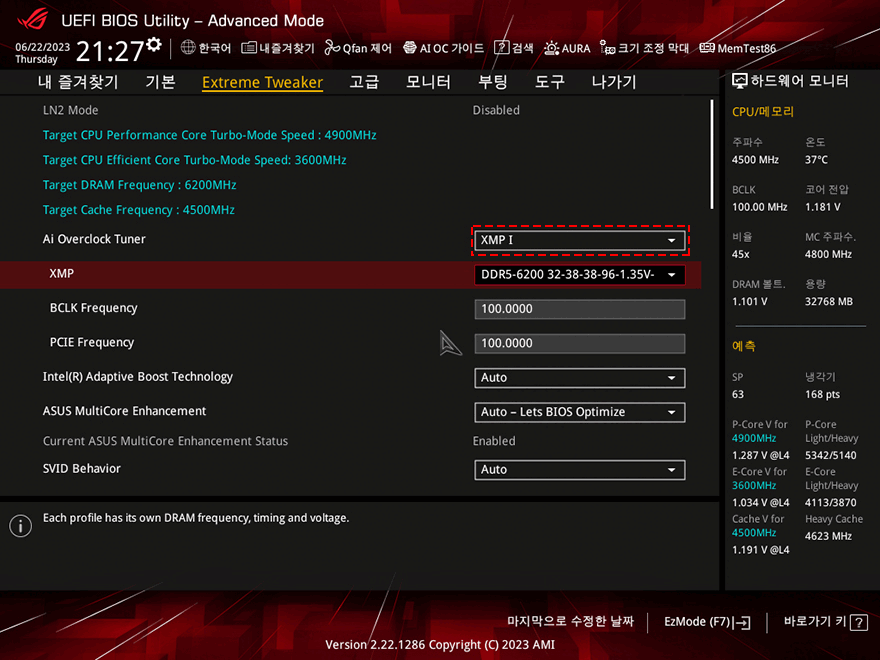Click the MultiCore Enhancement dropdown arrow
The height and width of the screenshot is (660, 880).
(x=671, y=412)
